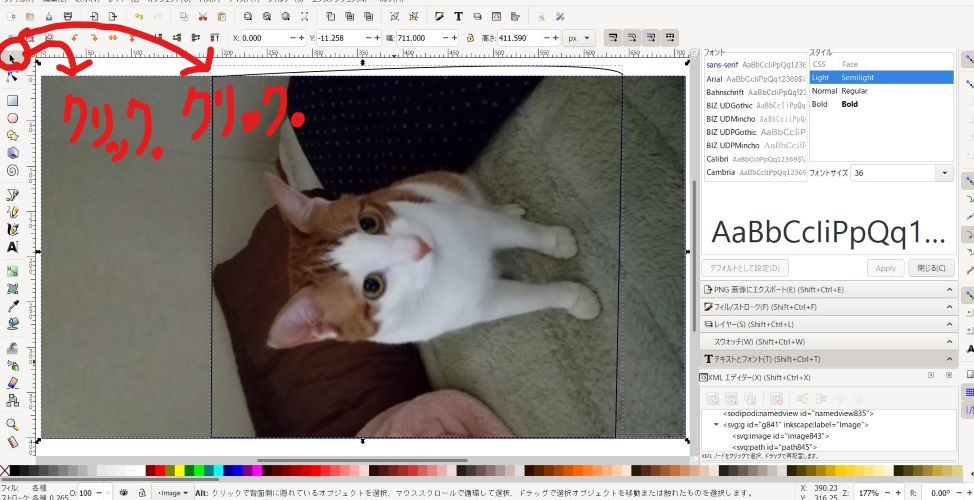
Task: Select the Zoom magnifier tool
Action: 12,425
